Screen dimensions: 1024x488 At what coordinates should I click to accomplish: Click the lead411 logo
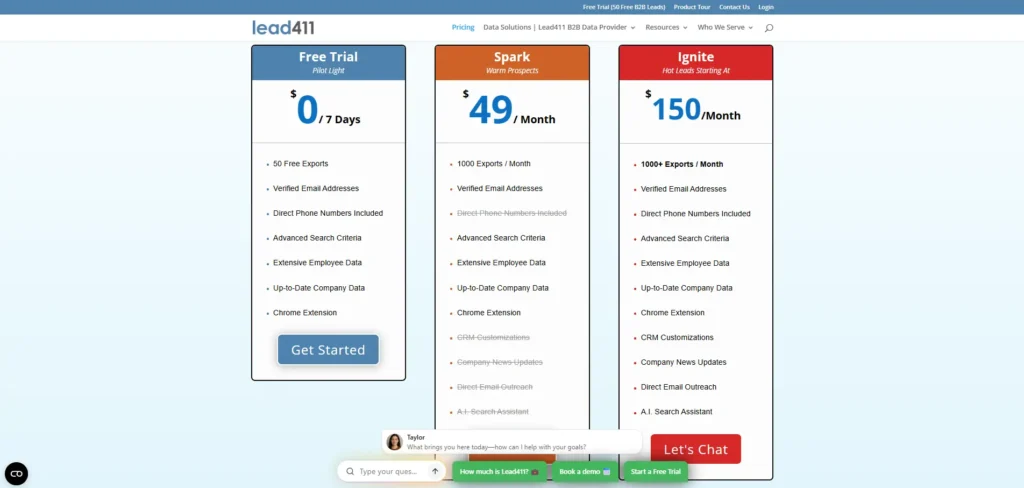[x=283, y=27]
